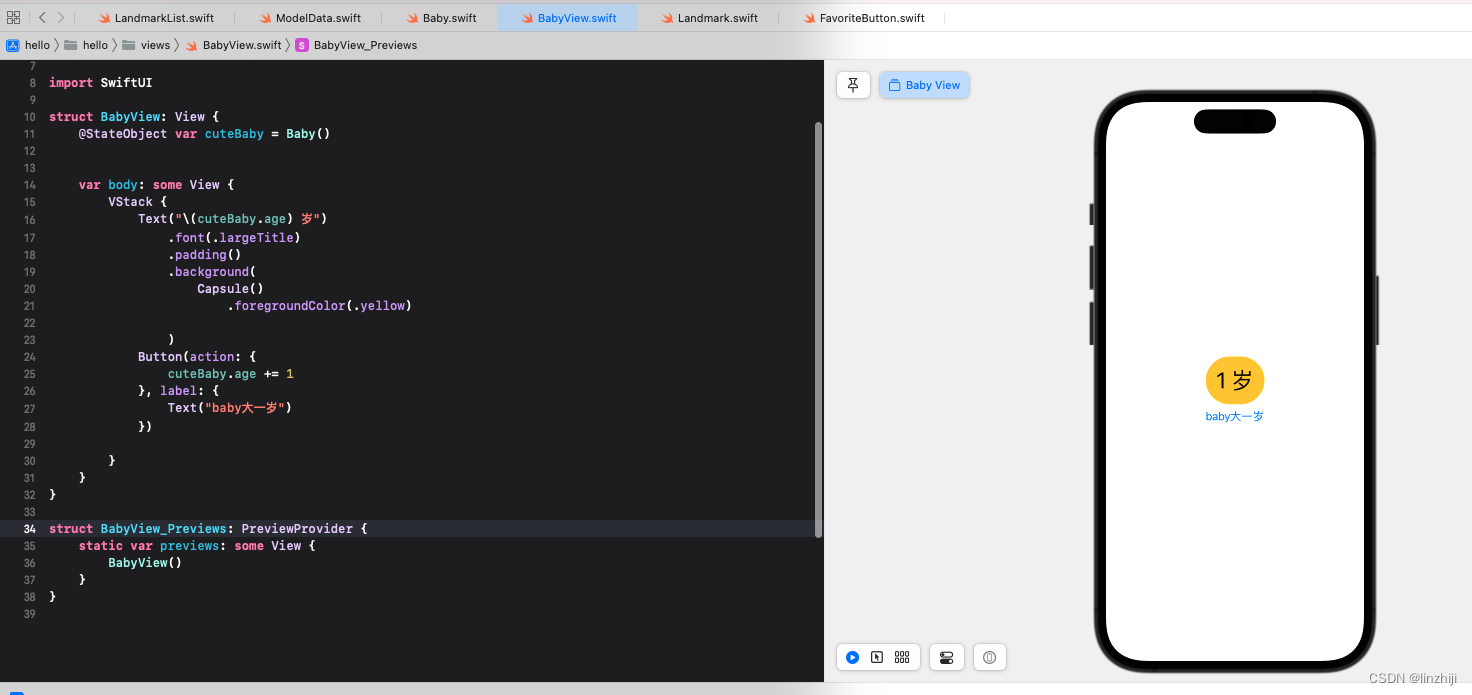This screenshot has width=1472, height=695.
Task: Click the editor options grid icon top-left
Action: pyautogui.click(x=13, y=17)
